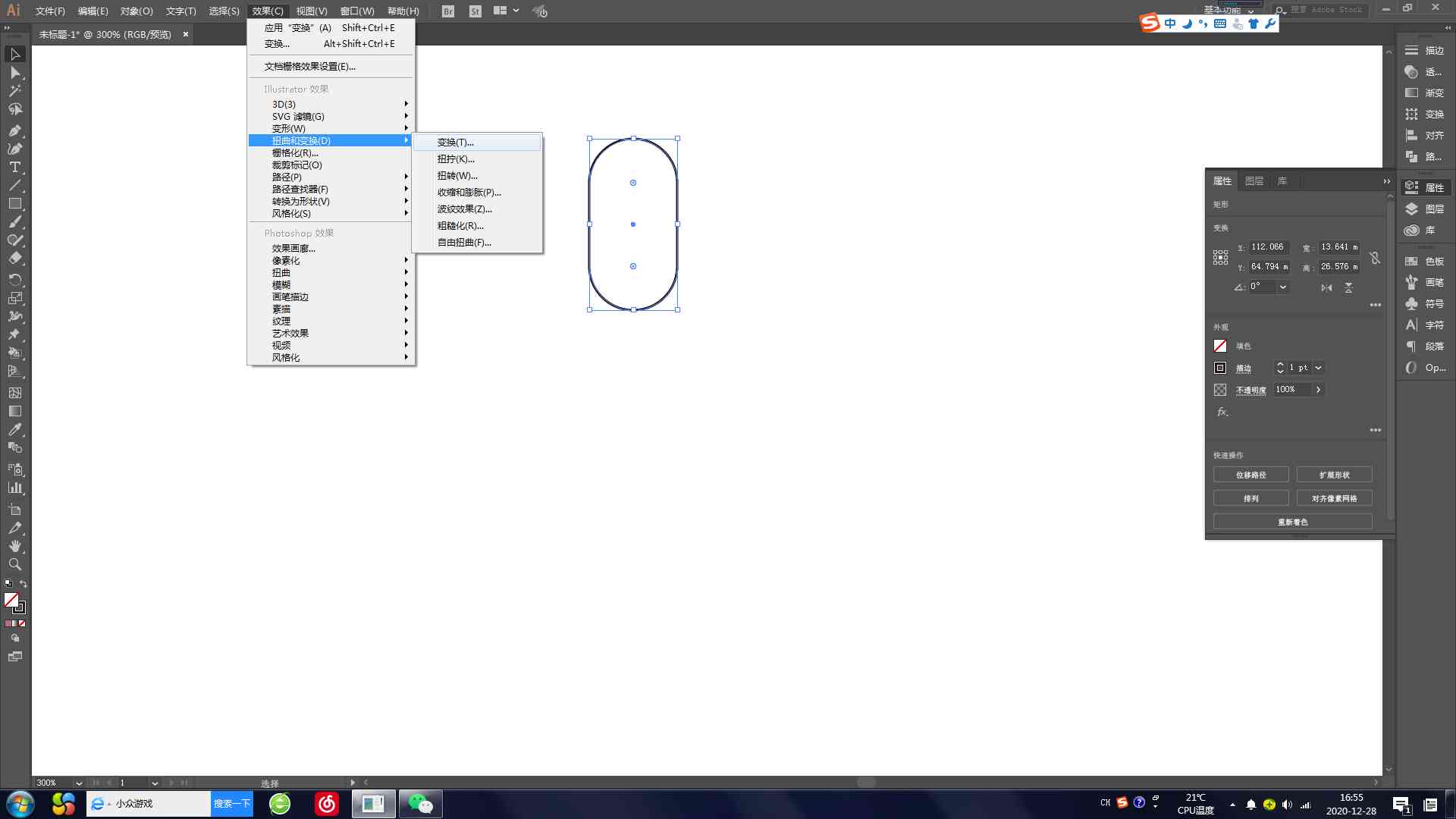Select the Column Graph tool

coord(14,488)
